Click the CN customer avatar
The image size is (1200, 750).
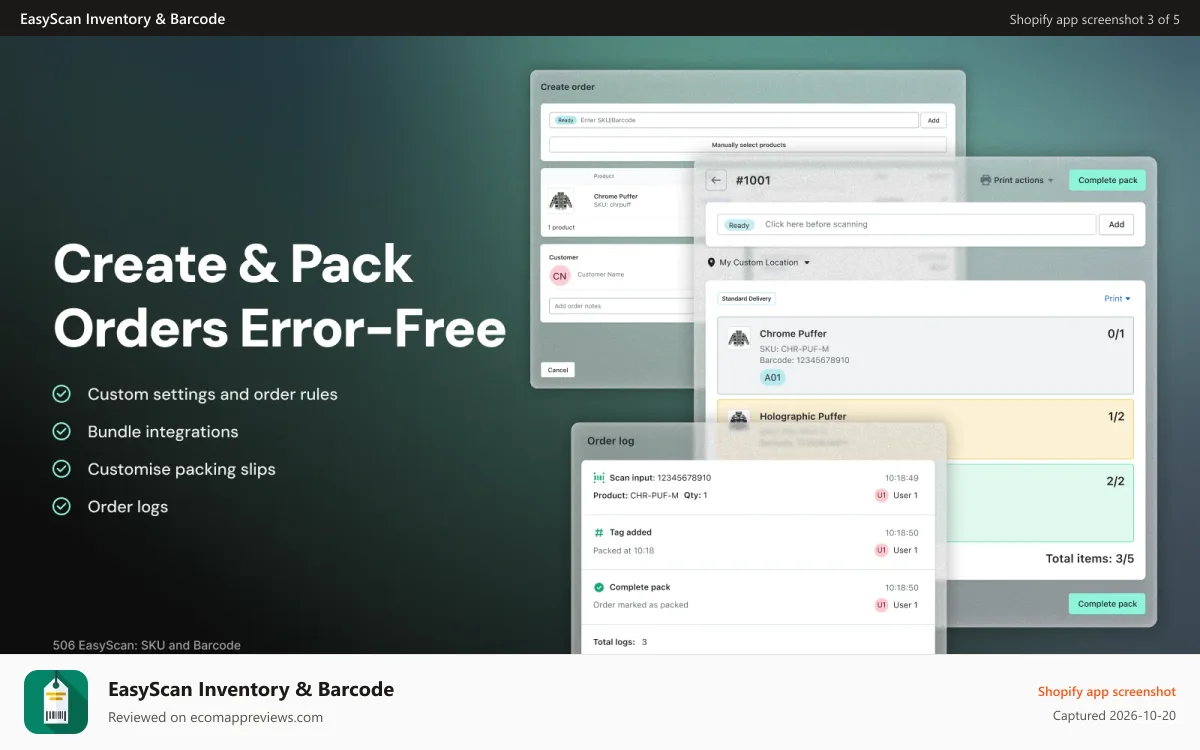pyautogui.click(x=559, y=276)
